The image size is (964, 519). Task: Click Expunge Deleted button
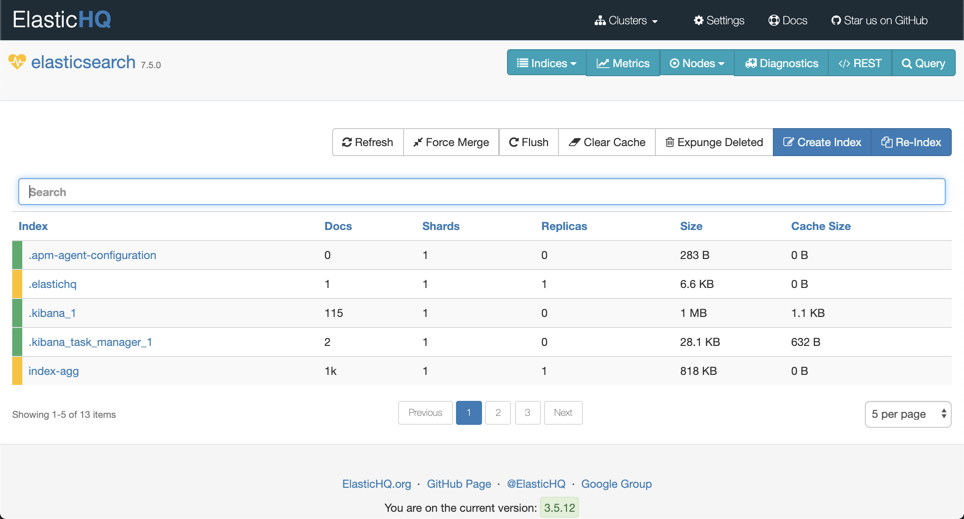coord(714,142)
